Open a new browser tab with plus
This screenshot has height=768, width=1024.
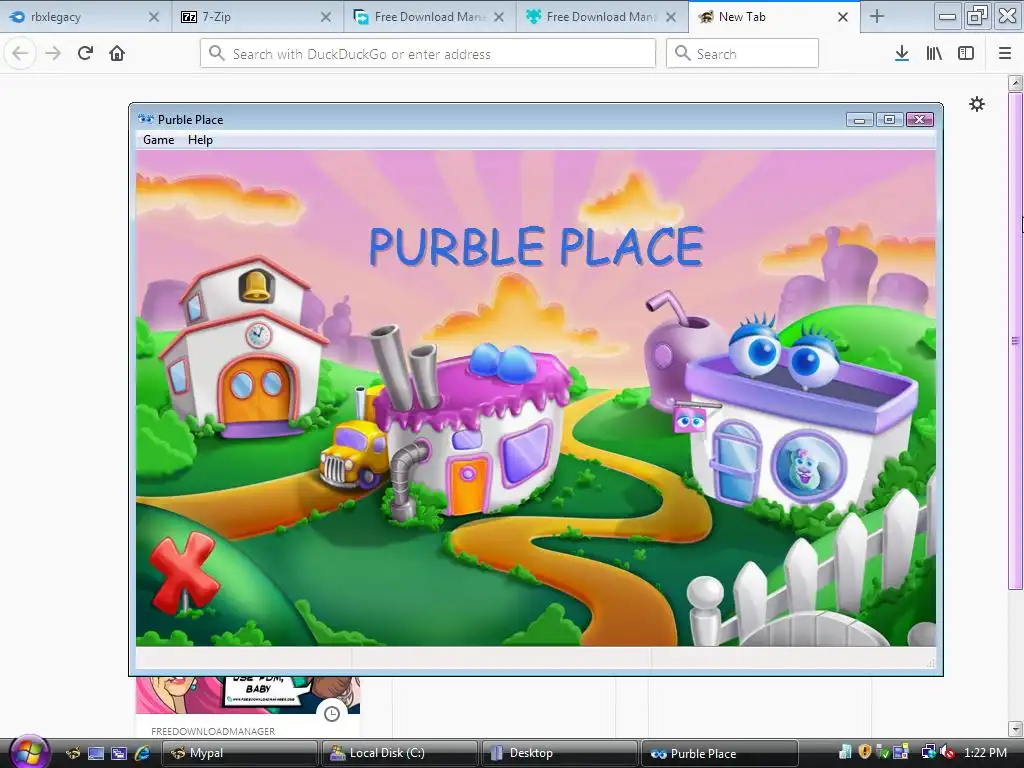[877, 17]
